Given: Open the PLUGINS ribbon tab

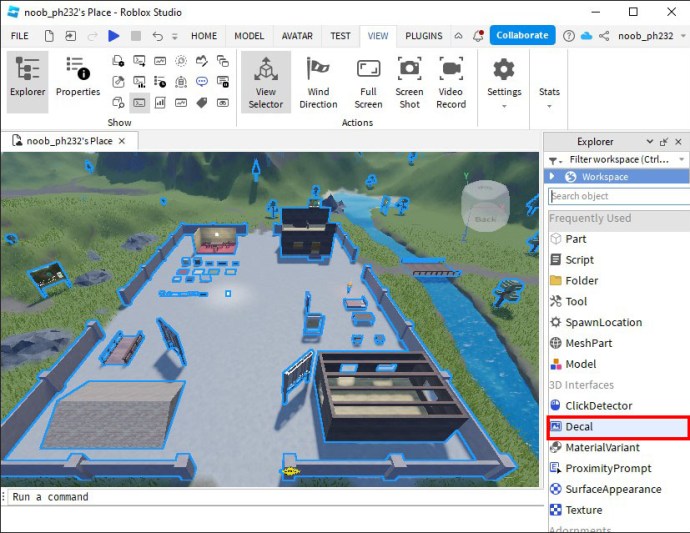Looking at the screenshot, I should click(423, 36).
